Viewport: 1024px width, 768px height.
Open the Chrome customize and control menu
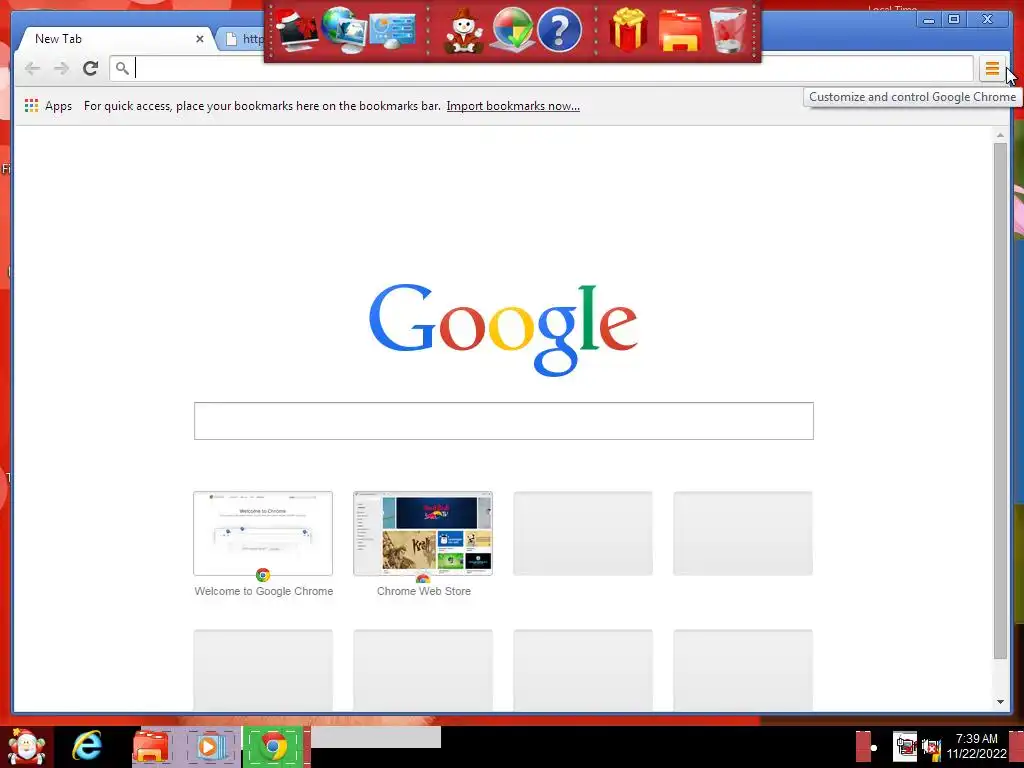(992, 69)
